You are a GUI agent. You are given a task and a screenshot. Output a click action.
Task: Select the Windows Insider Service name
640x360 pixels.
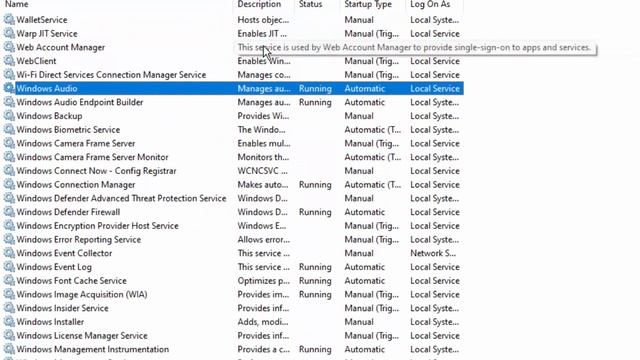62,308
